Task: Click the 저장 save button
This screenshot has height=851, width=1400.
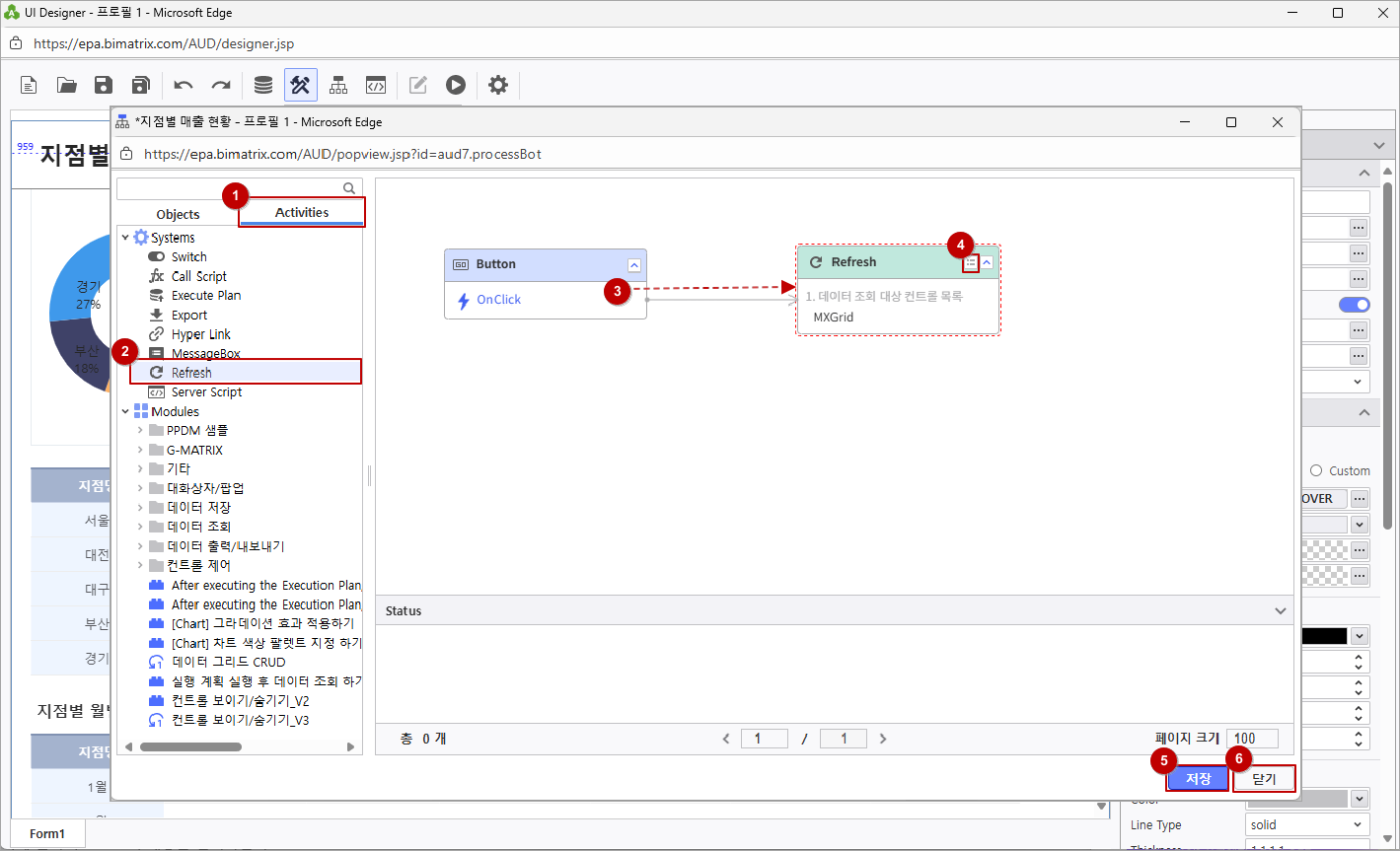Action: point(1198,779)
